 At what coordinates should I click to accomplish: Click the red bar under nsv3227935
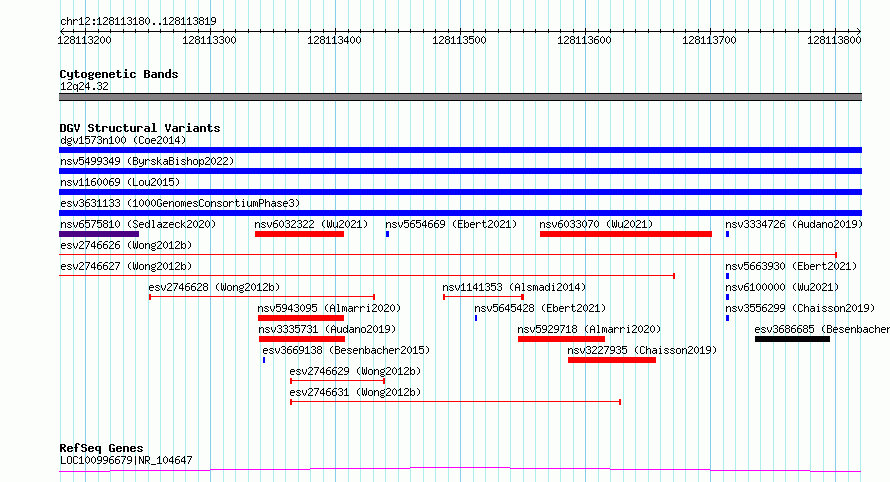[x=612, y=360]
